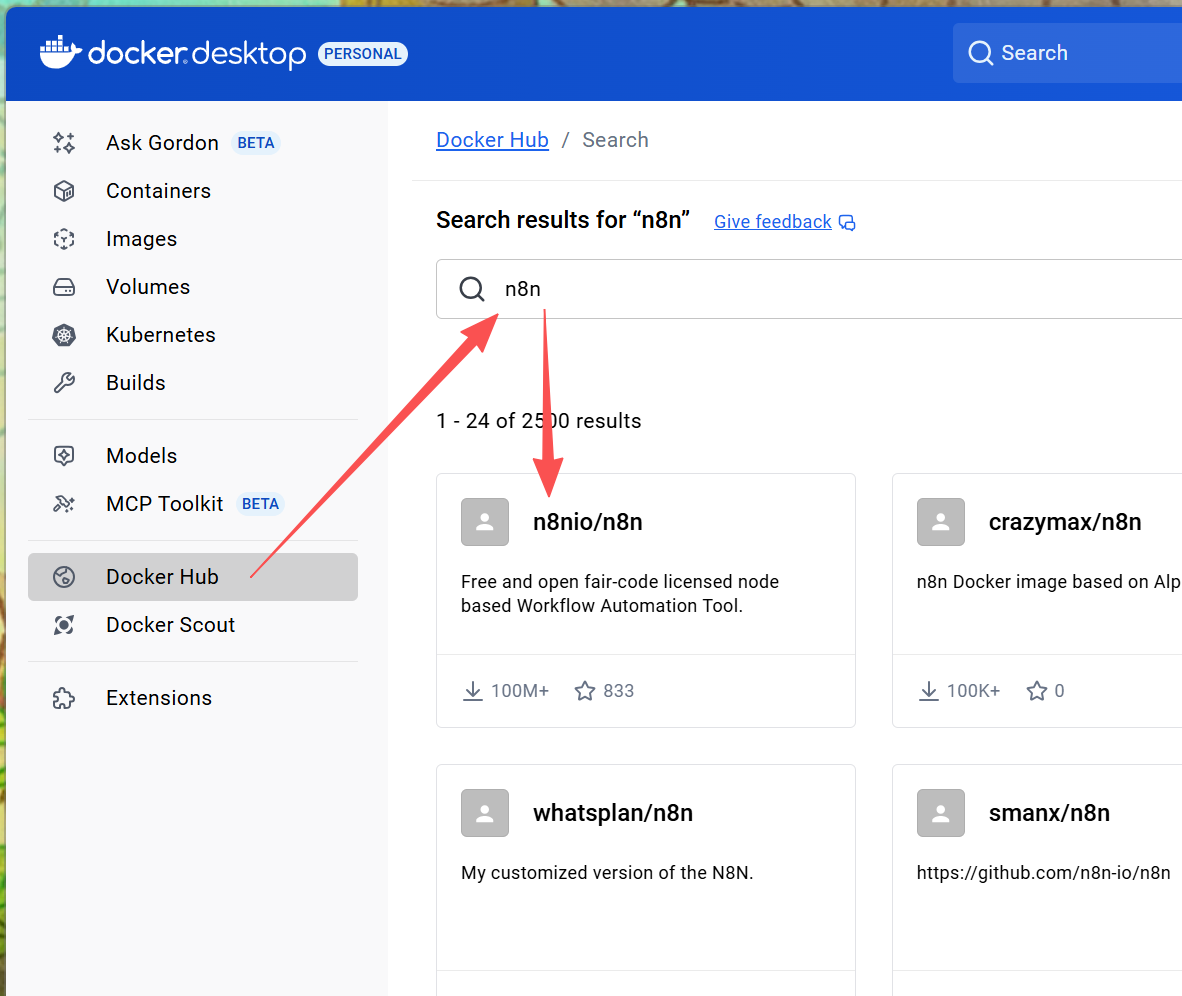
Task: Select Builds in sidebar
Action: pos(193,383)
